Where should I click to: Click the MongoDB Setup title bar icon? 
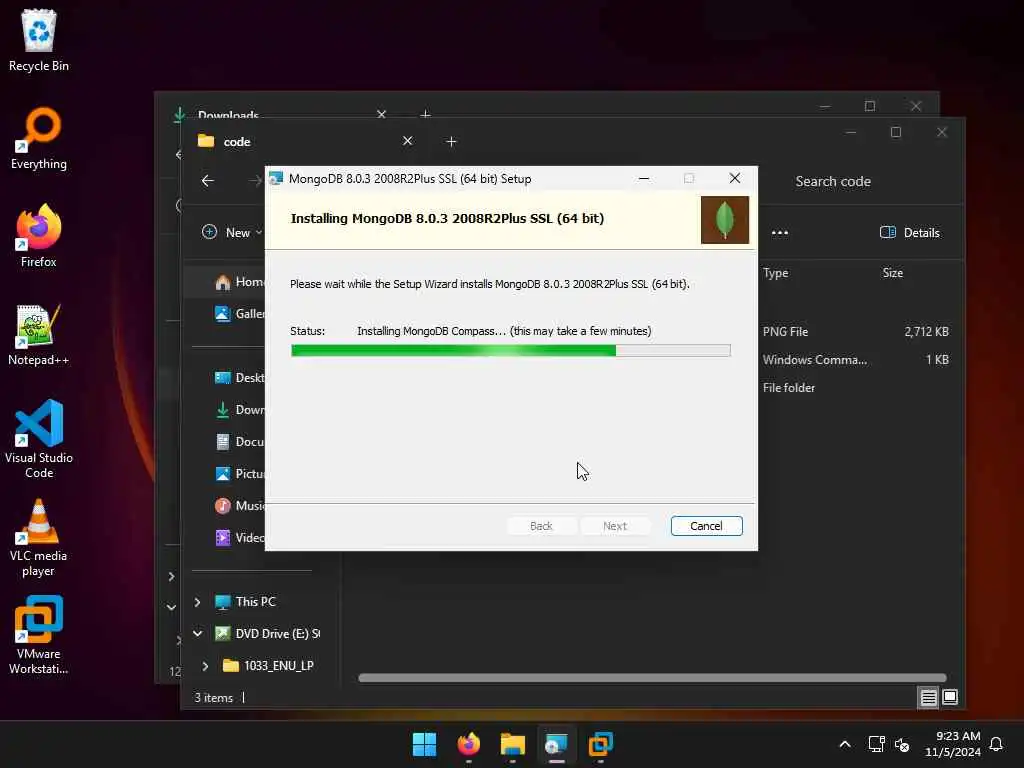pyautogui.click(x=276, y=179)
